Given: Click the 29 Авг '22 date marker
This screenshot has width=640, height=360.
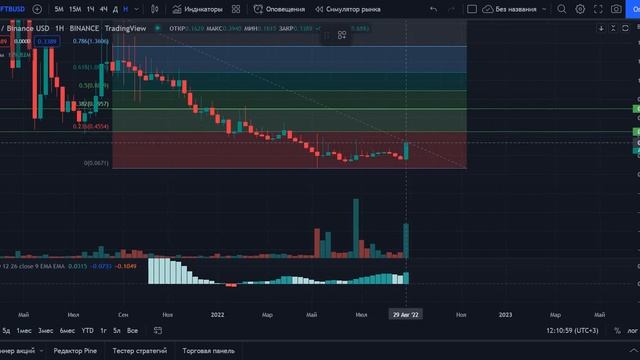Looking at the screenshot, I should pos(406,315).
